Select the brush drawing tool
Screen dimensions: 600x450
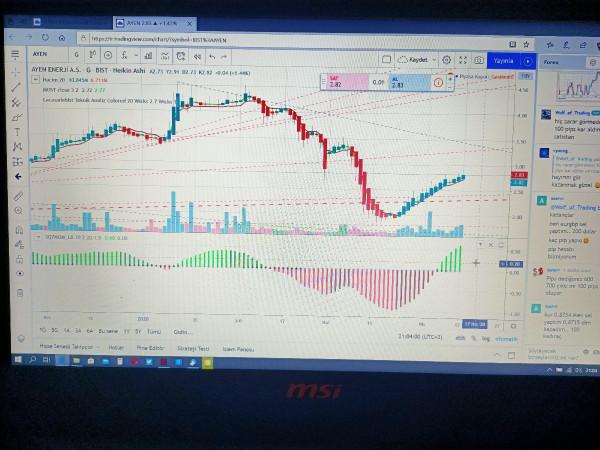pyautogui.click(x=16, y=117)
